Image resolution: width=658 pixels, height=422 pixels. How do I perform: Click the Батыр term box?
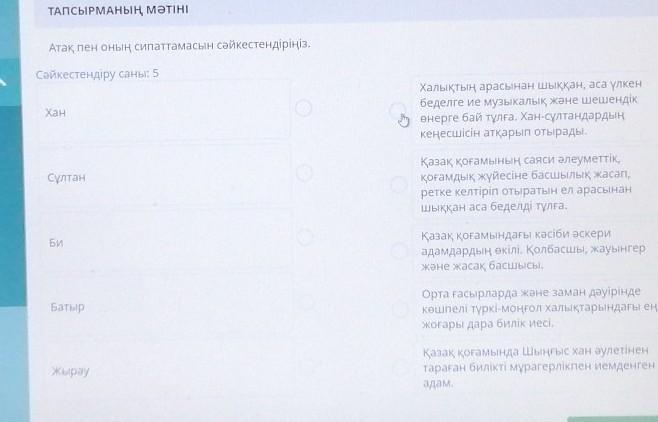[x=166, y=305]
